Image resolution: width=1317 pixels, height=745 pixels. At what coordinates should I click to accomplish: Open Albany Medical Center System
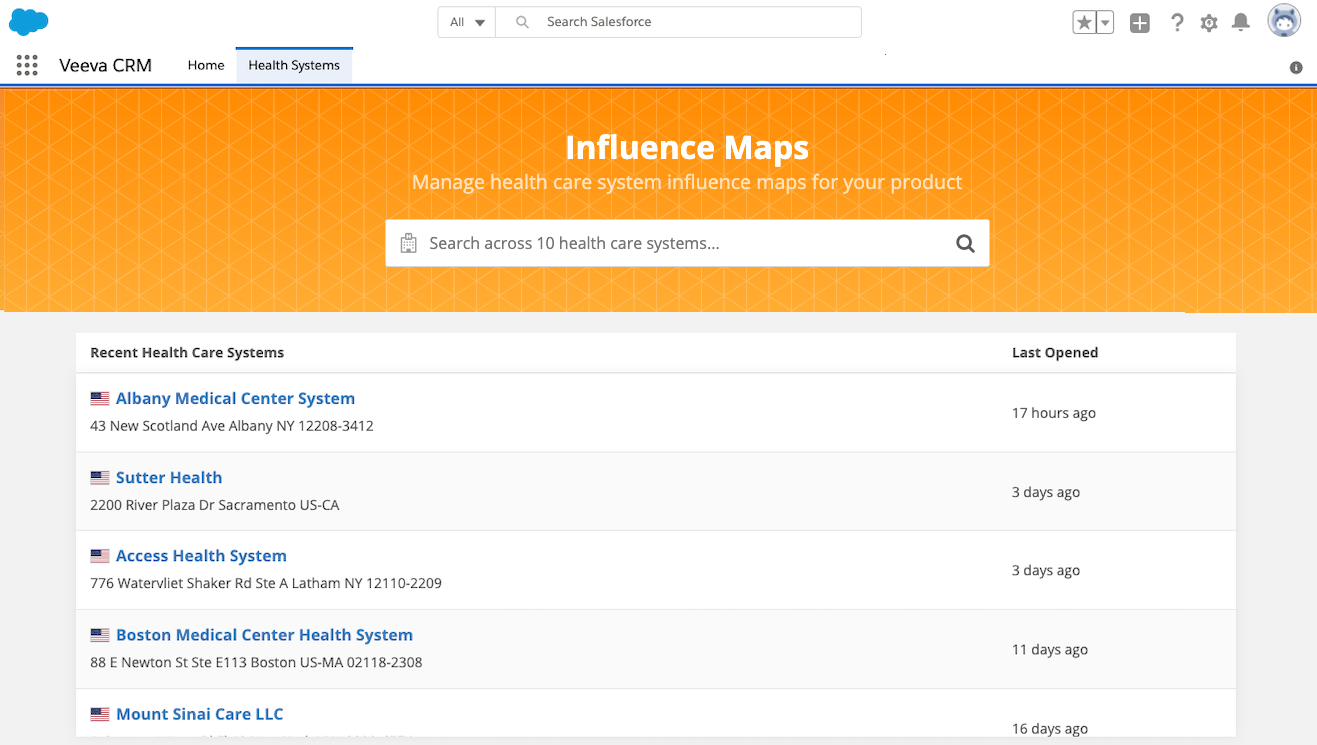(x=235, y=398)
